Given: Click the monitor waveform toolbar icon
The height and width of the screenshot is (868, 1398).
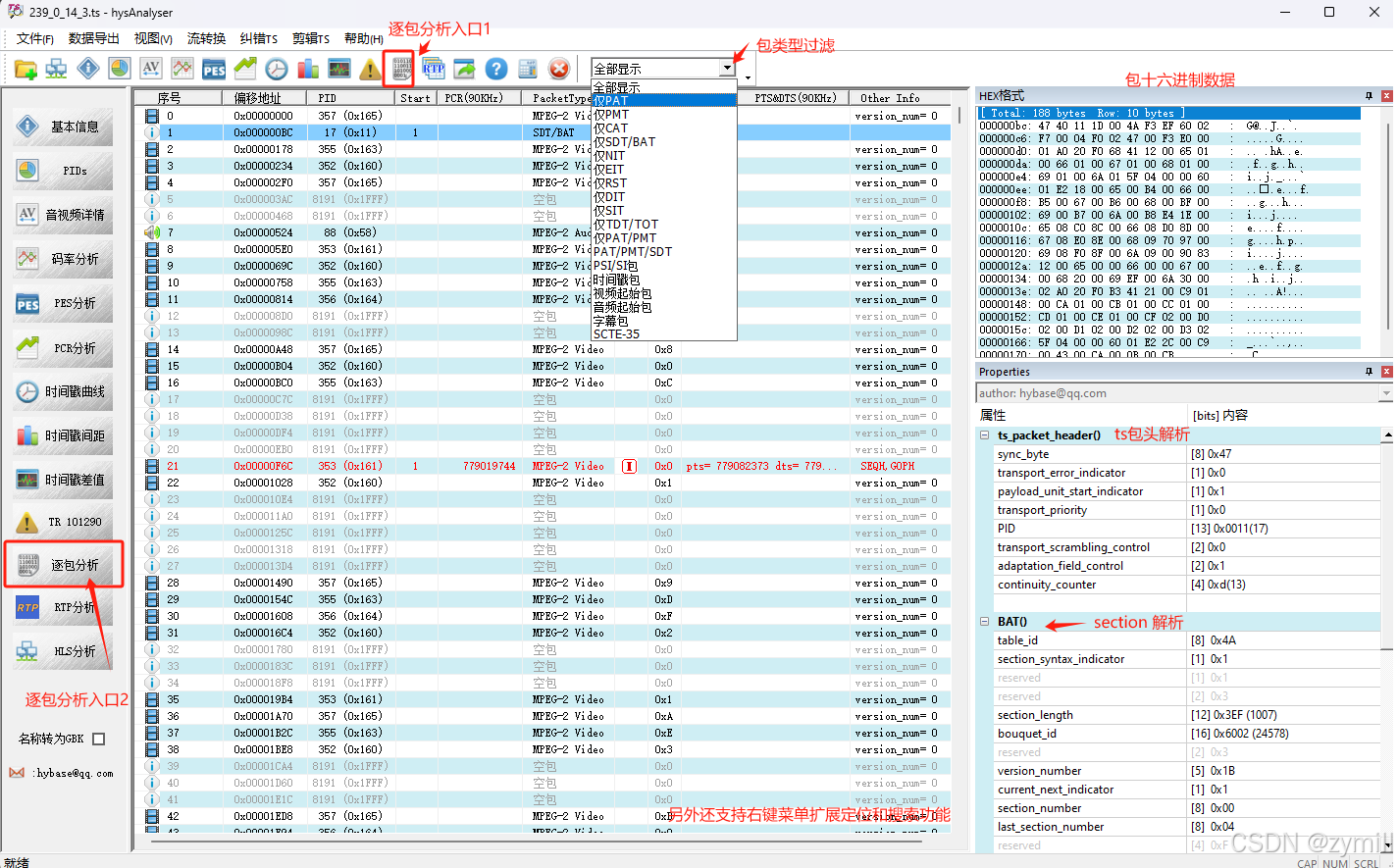Looking at the screenshot, I should click(x=339, y=69).
